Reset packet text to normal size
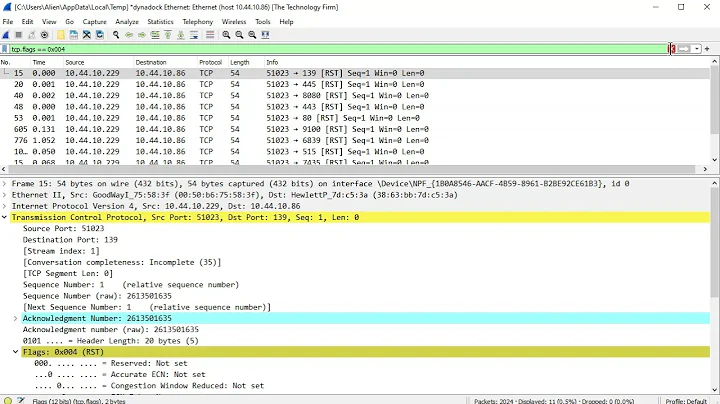 tap(252, 35)
